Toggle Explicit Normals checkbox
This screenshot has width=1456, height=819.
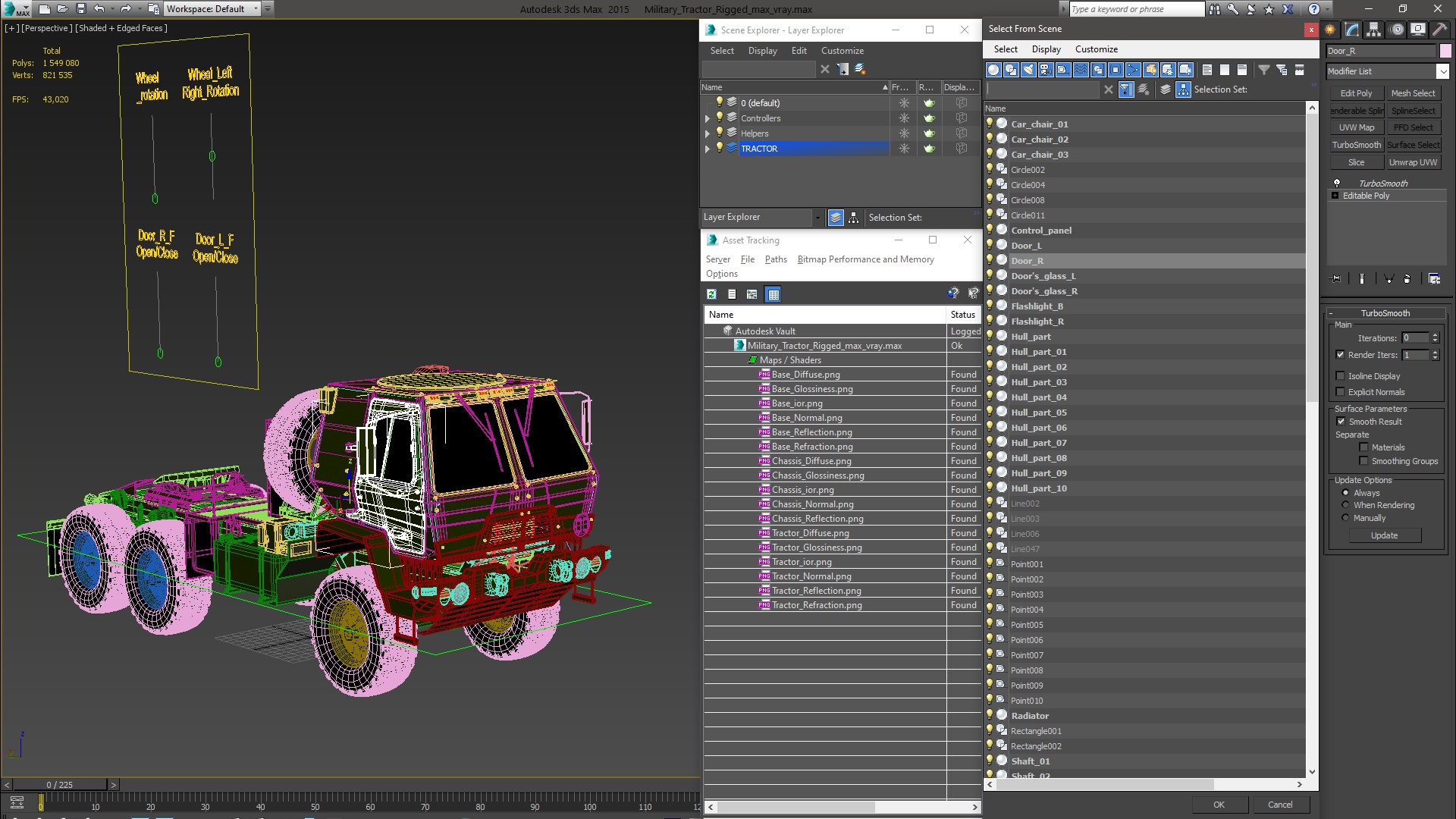pyautogui.click(x=1340, y=392)
